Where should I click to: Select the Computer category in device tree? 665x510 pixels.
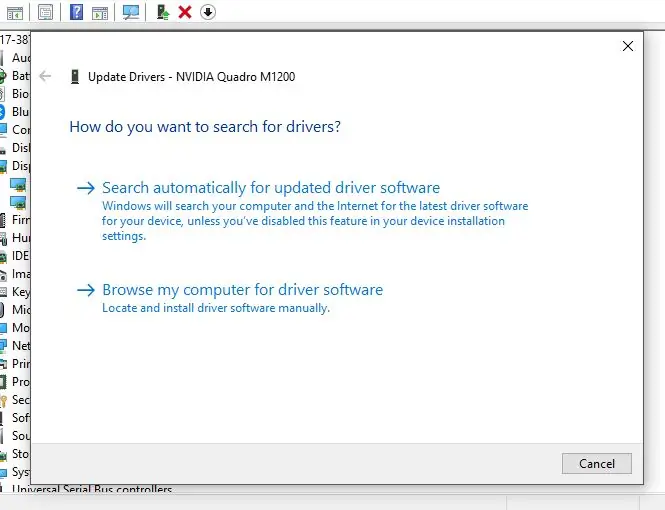click(21, 130)
